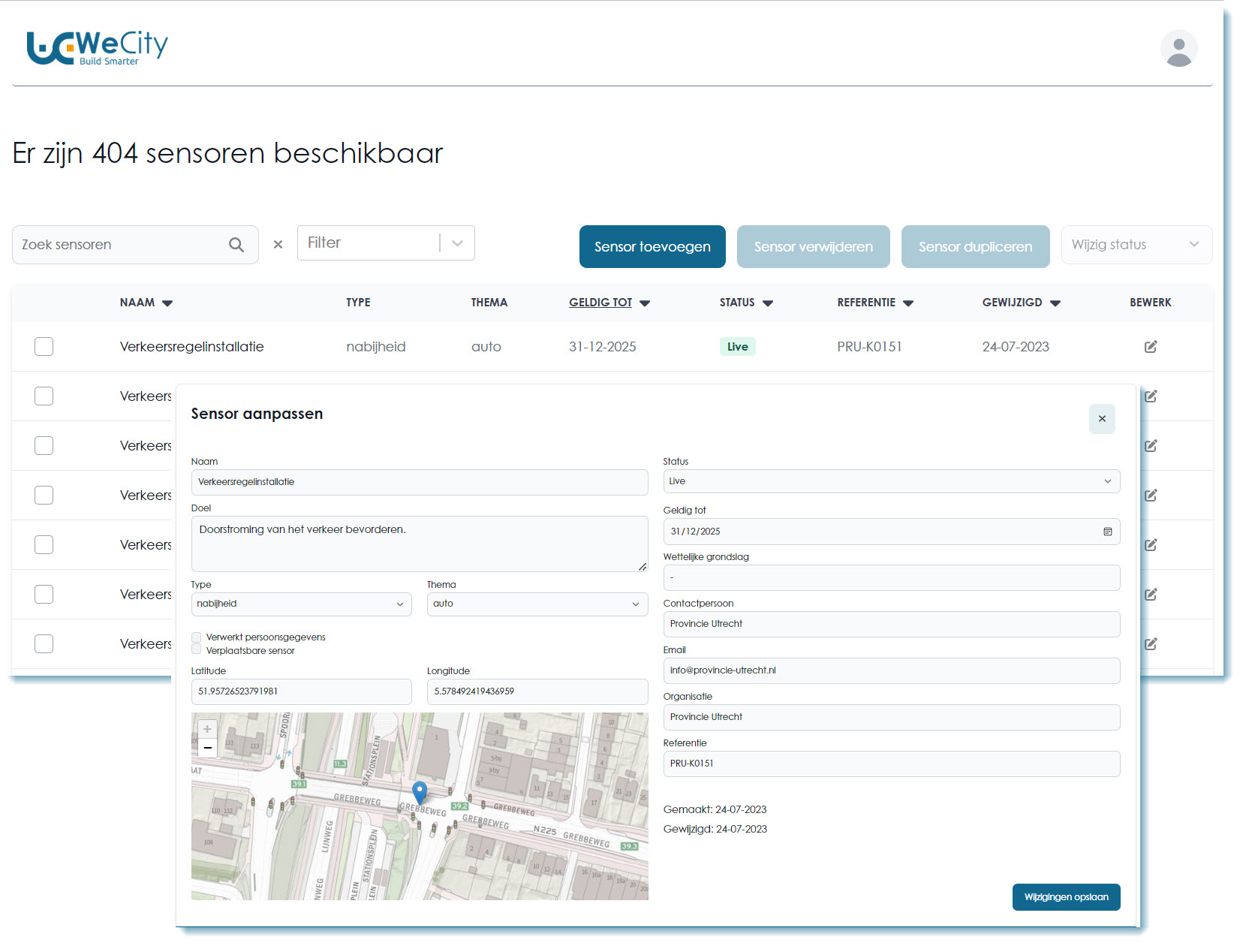Click the blue location marker on map
Viewport: 1240px width, 952px height.
(x=420, y=792)
